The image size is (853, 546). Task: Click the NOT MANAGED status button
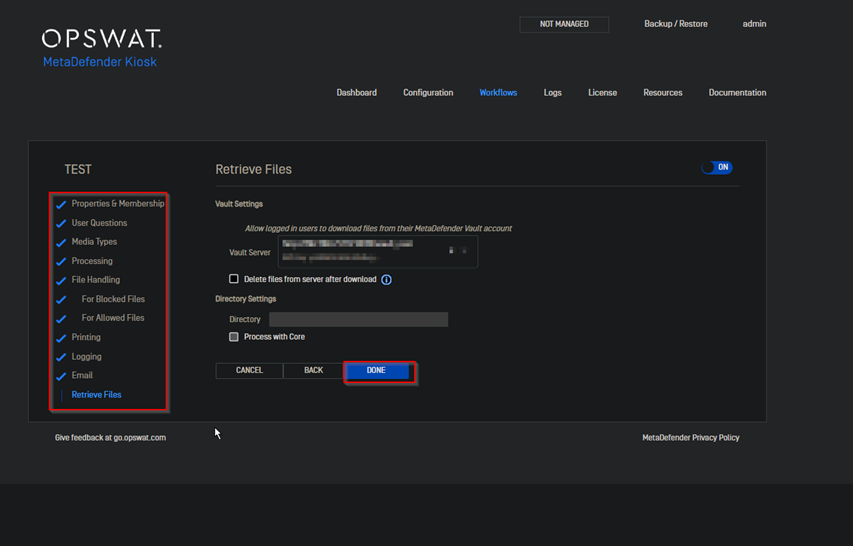point(564,24)
